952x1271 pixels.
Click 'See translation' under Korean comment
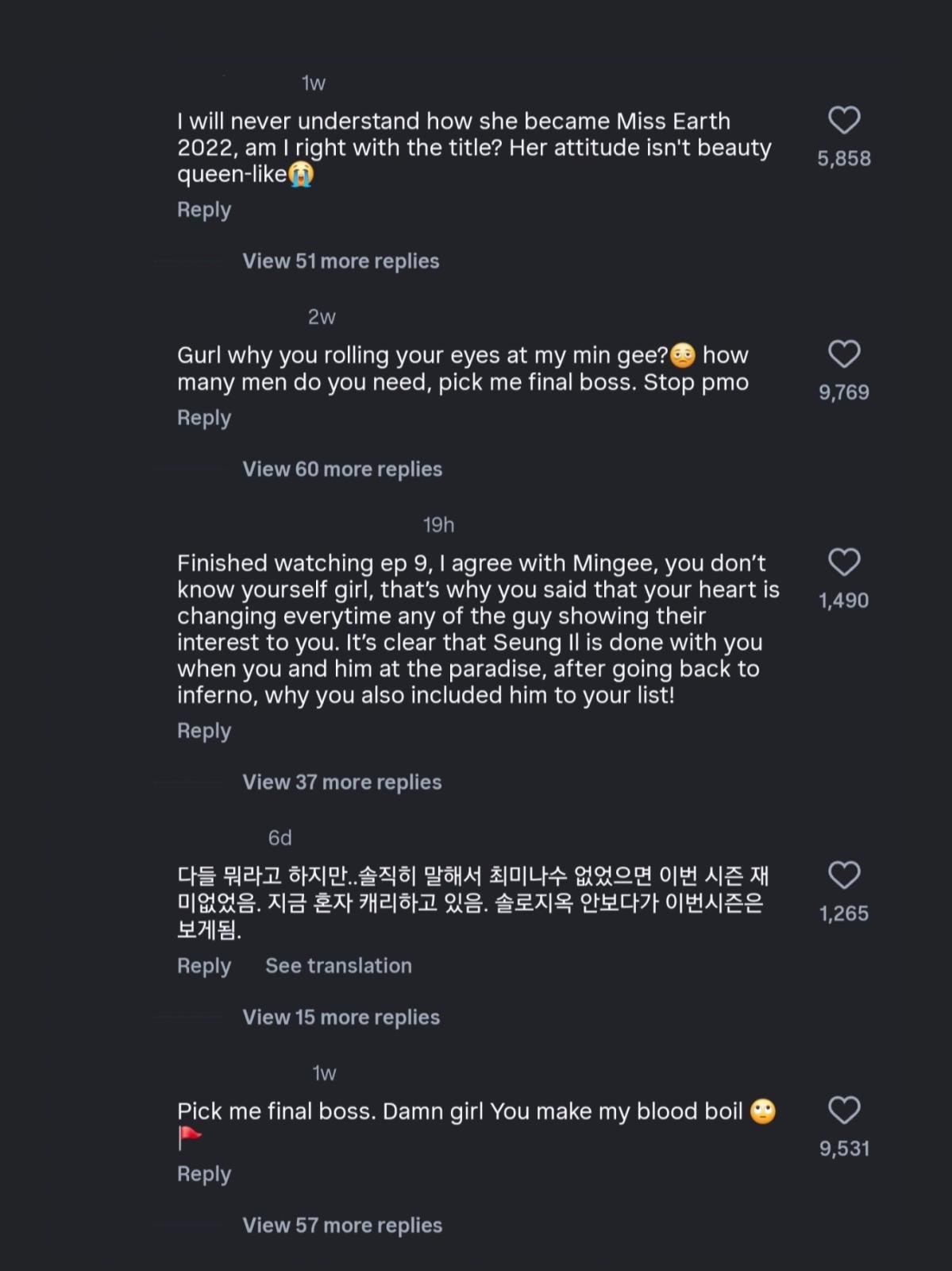[x=338, y=966]
